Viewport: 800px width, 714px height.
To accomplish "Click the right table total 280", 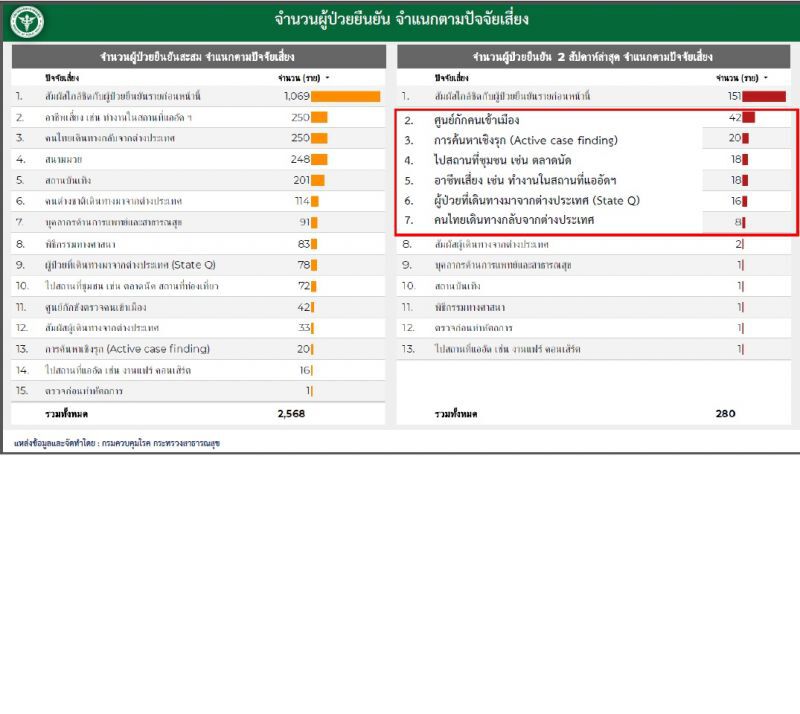I will point(726,414).
